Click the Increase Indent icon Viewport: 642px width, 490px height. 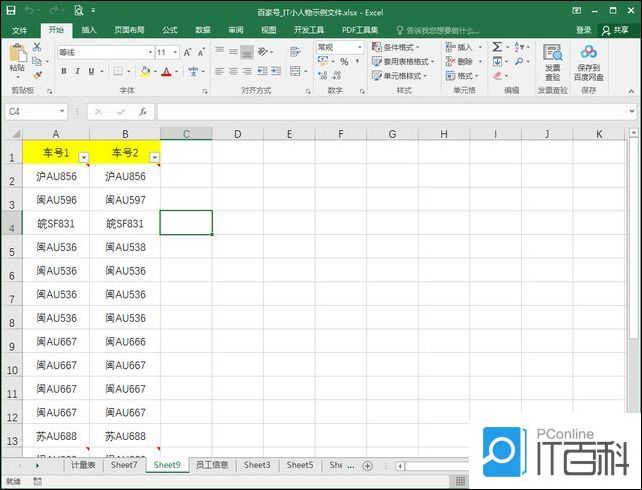click(276, 72)
